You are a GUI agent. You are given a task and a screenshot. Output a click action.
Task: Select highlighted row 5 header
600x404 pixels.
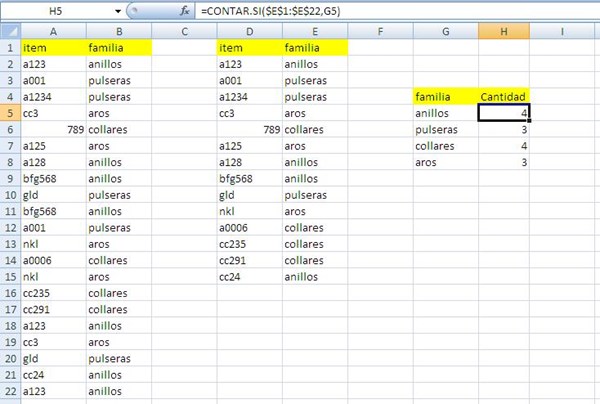click(10, 113)
